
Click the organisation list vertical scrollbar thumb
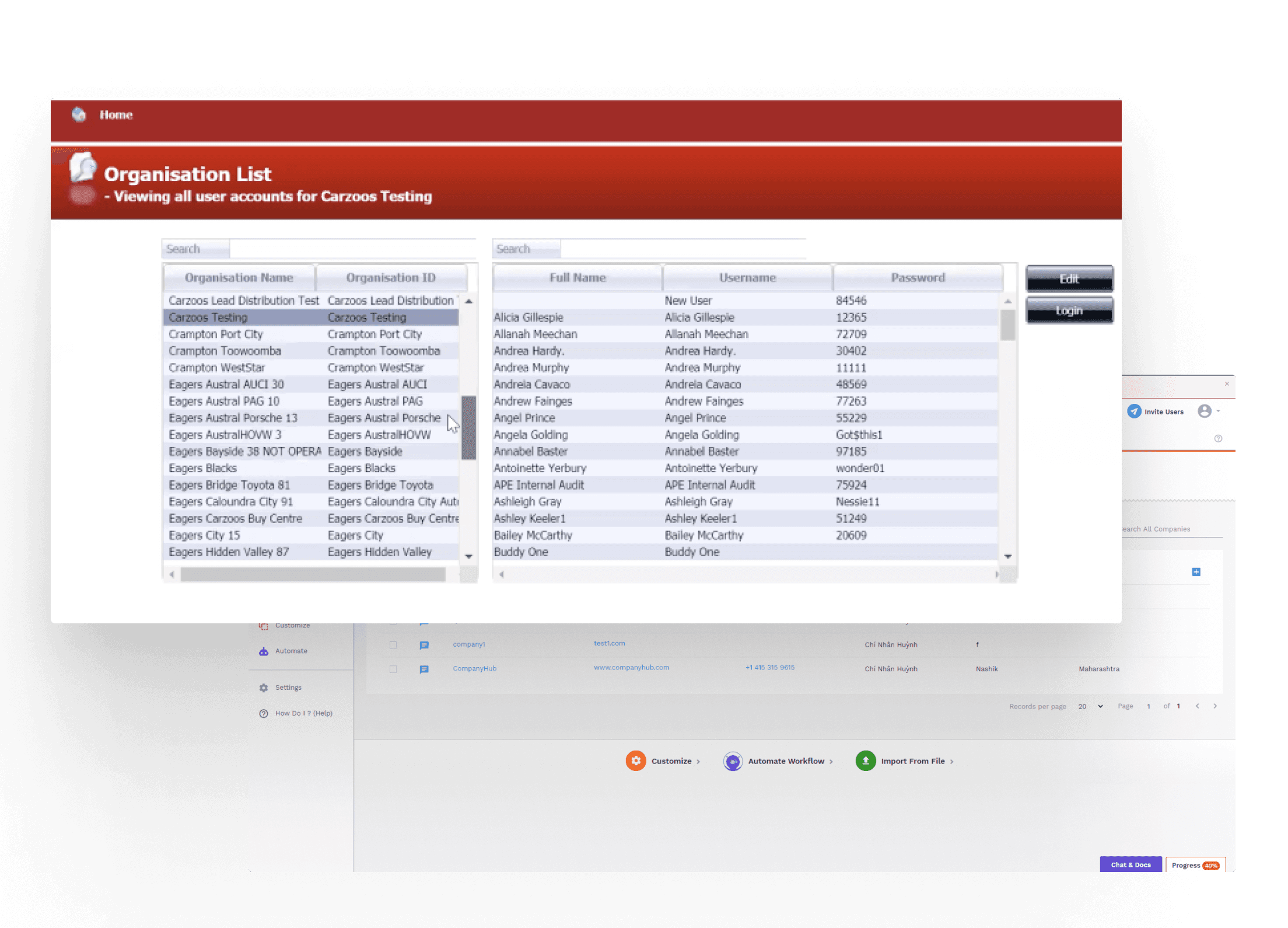pos(469,428)
